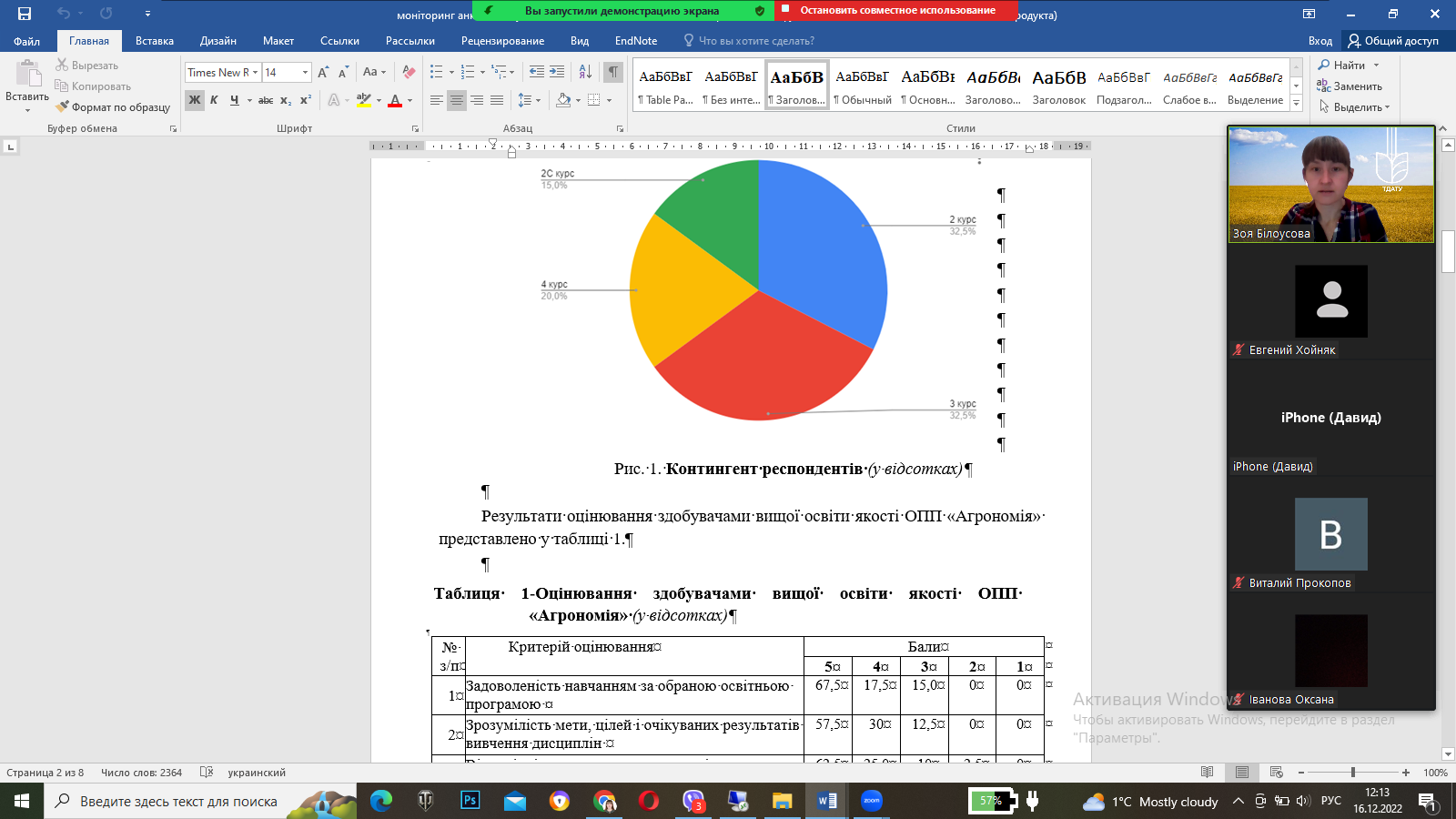Click the bulleted list icon
1456x819 pixels.
(x=437, y=72)
